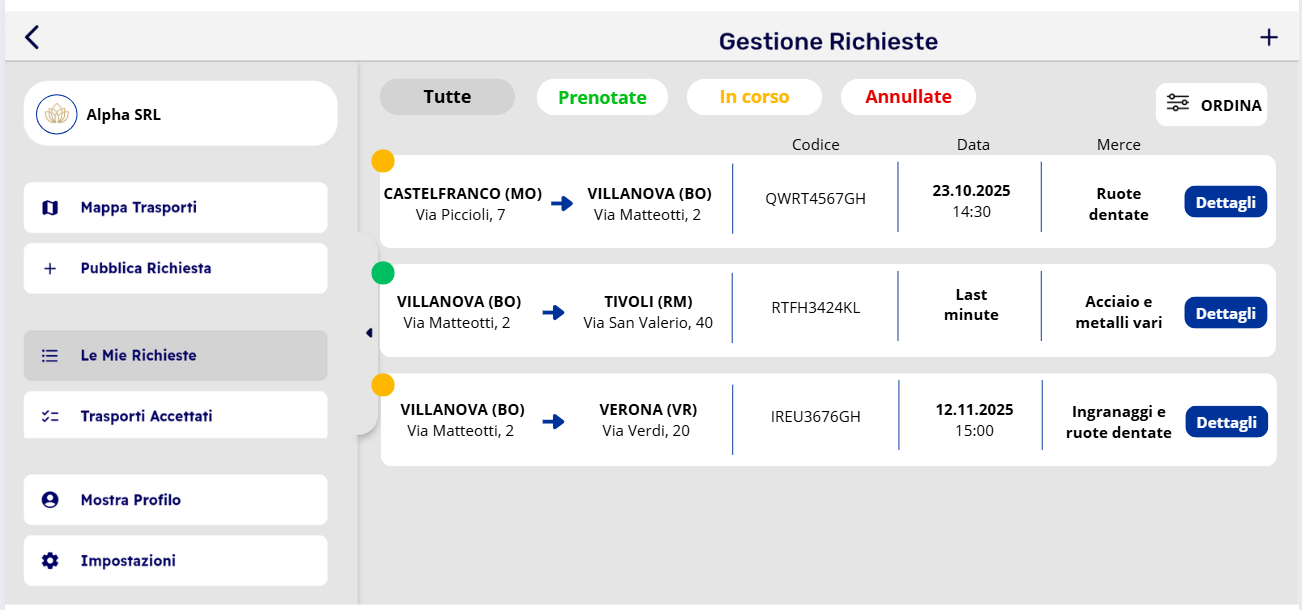1302x610 pixels.
Task: Click the Alpha SRL company logo
Action: pos(57,115)
